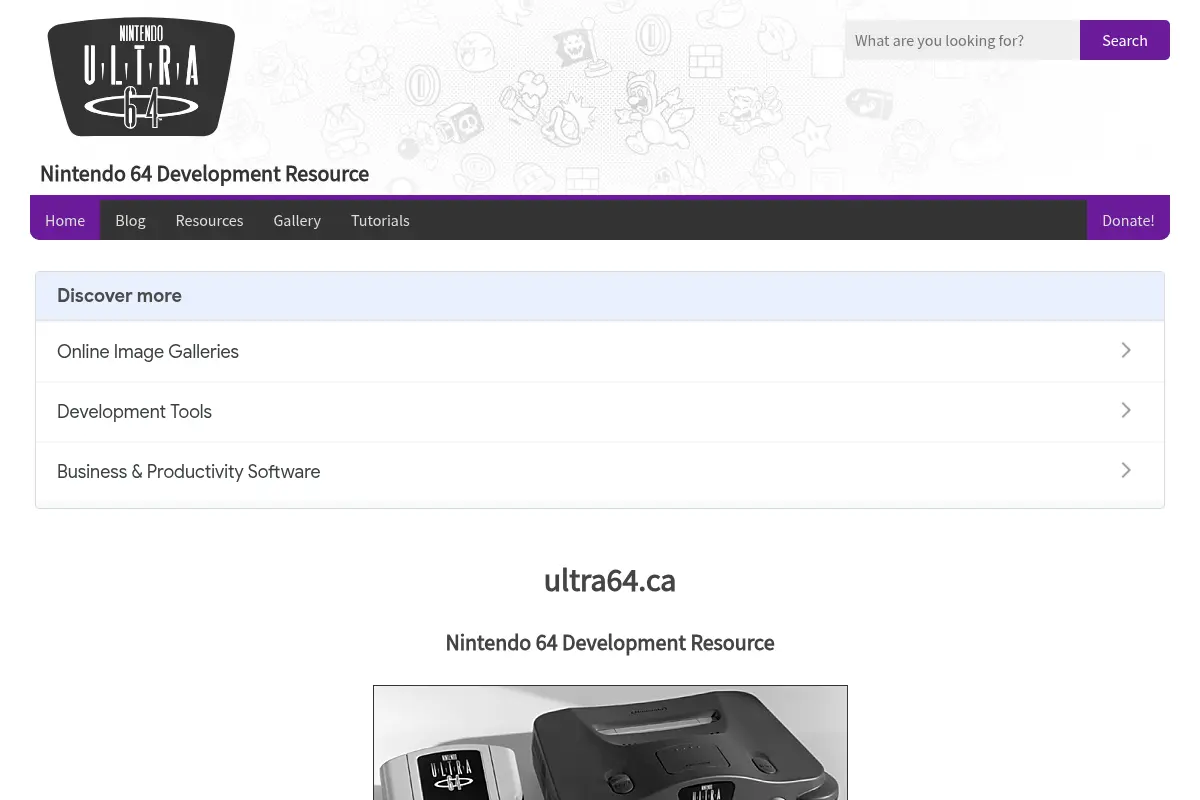The image size is (1200, 800).
Task: Click the Donate! link
Action: [x=1128, y=220]
